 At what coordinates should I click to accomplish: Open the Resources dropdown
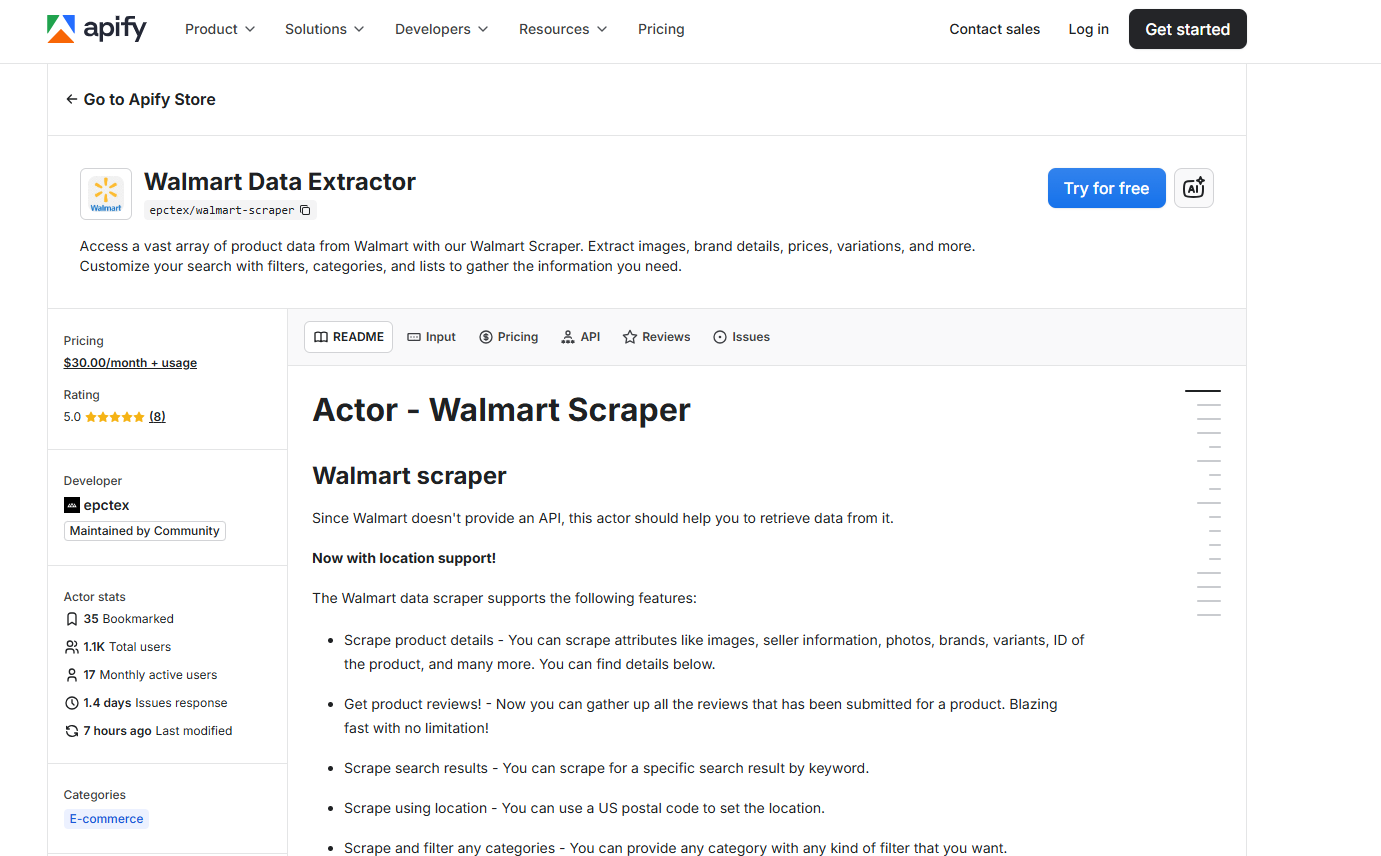[562, 29]
